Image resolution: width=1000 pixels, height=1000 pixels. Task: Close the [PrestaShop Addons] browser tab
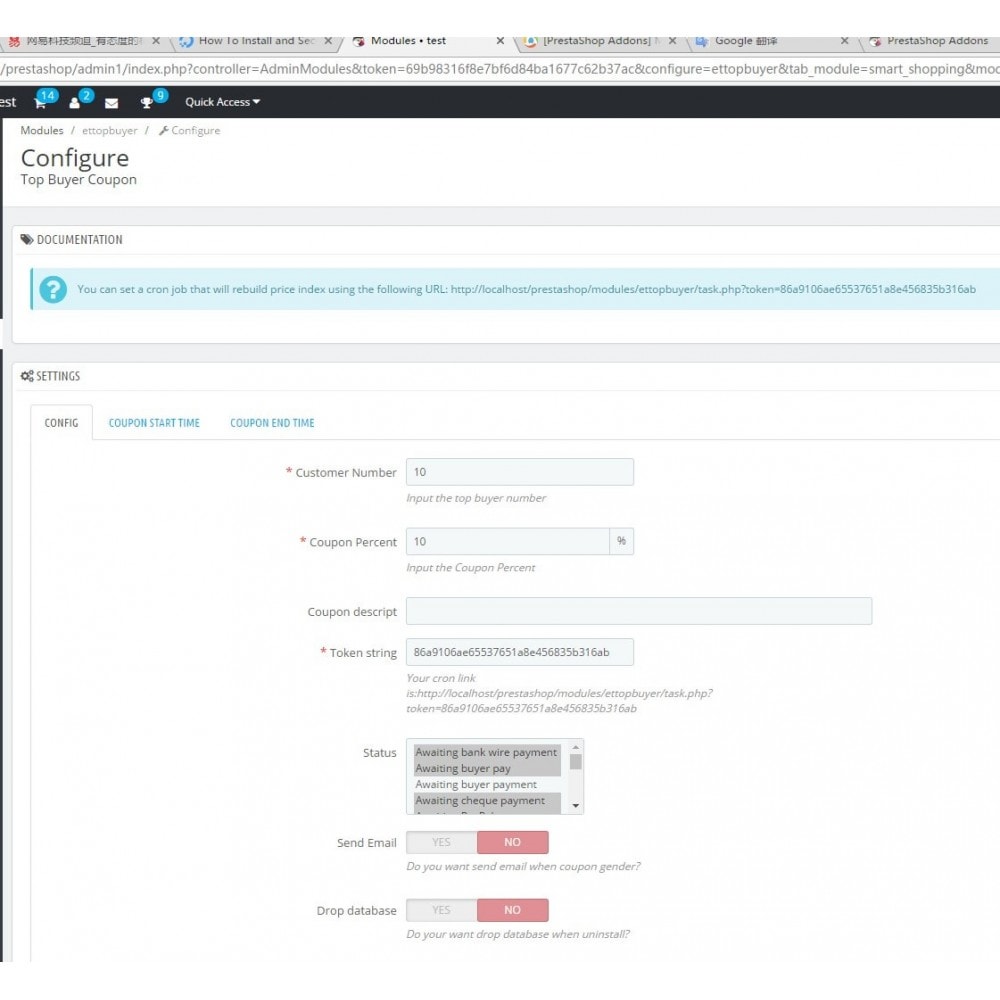[672, 41]
